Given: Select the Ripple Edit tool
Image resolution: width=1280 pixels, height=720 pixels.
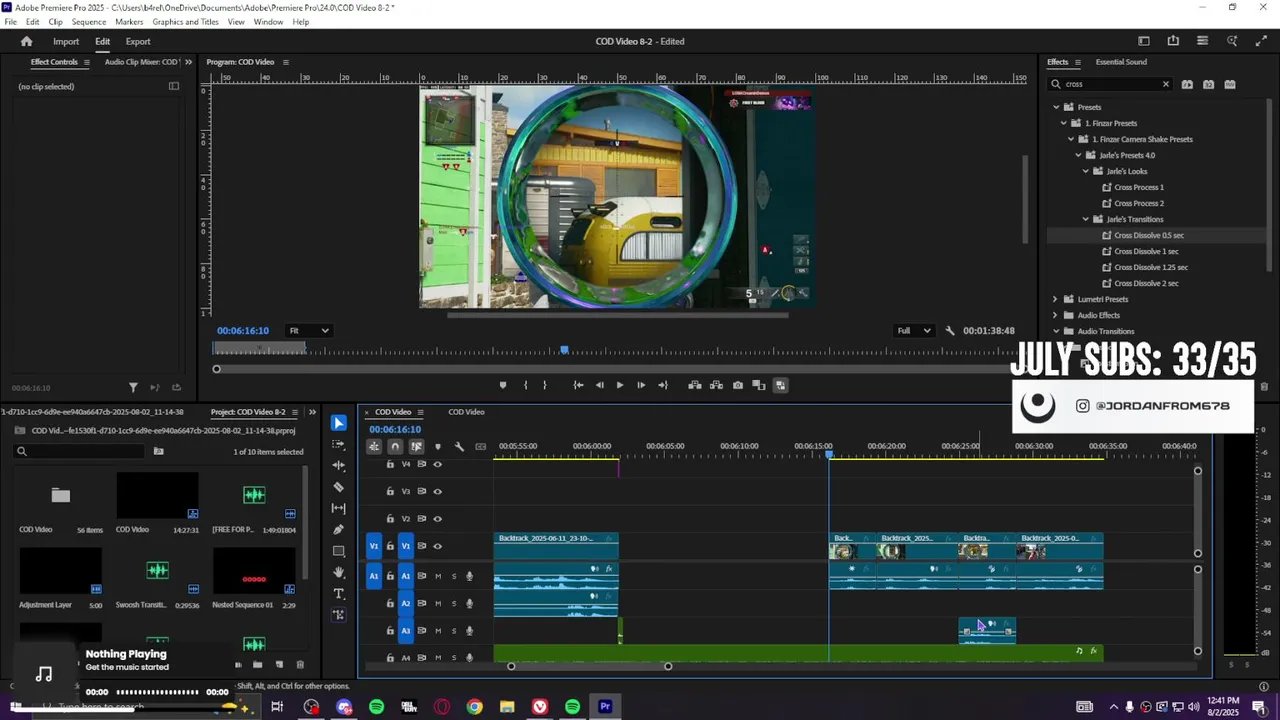Looking at the screenshot, I should (x=338, y=466).
